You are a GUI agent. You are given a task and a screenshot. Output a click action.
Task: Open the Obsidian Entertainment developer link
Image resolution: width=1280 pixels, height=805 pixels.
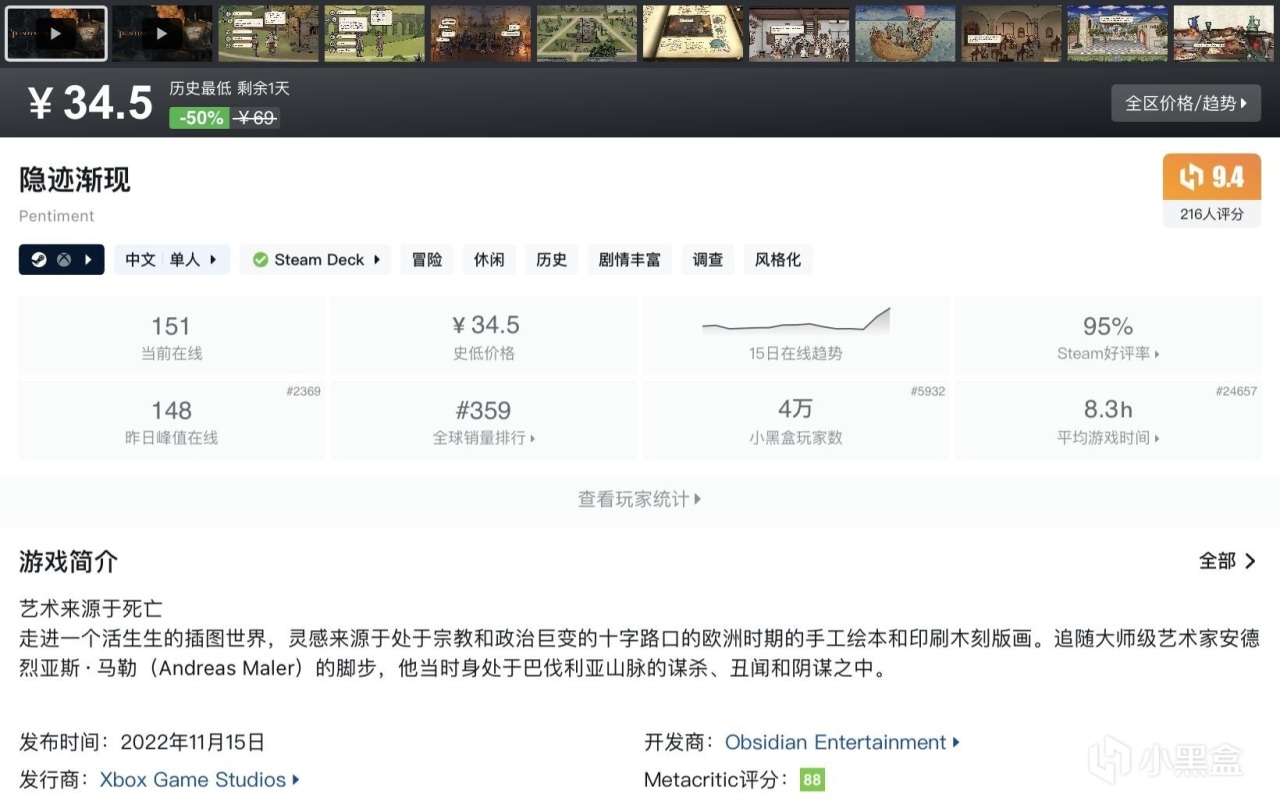pyautogui.click(x=842, y=742)
